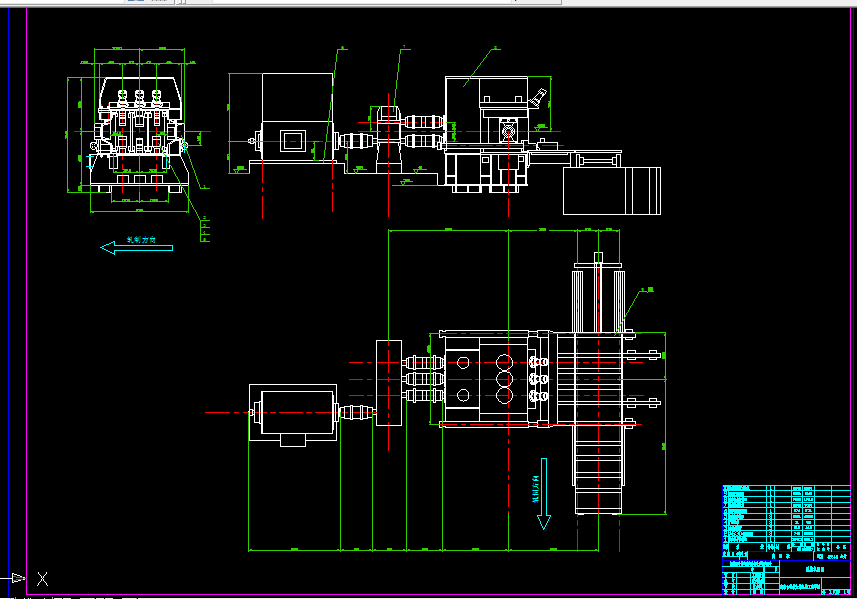Select the vertical 轧制方向 label beside down arrow
This screenshot has width=857, height=599.
point(536,489)
